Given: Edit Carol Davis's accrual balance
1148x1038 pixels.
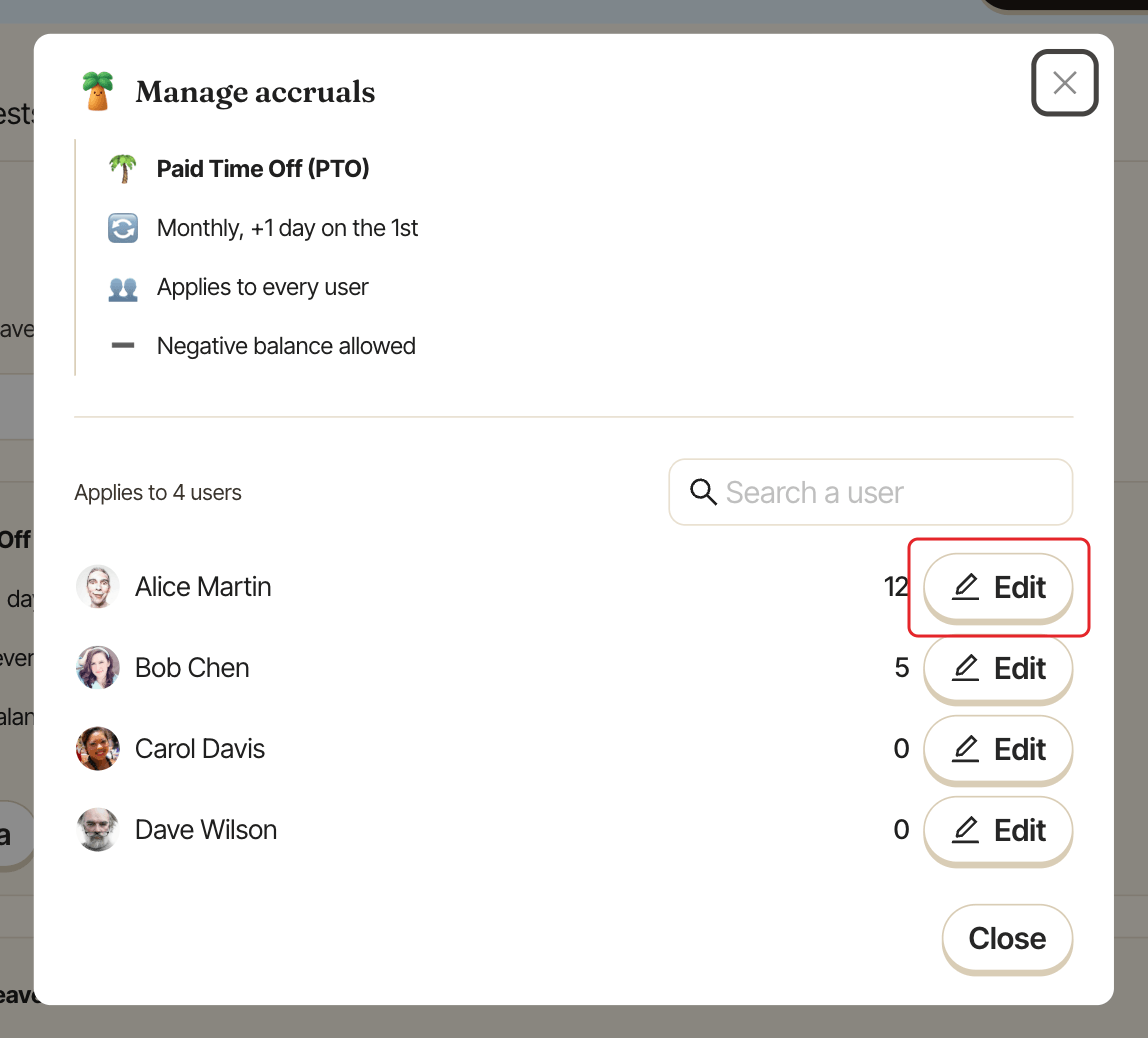Looking at the screenshot, I should tap(998, 750).
